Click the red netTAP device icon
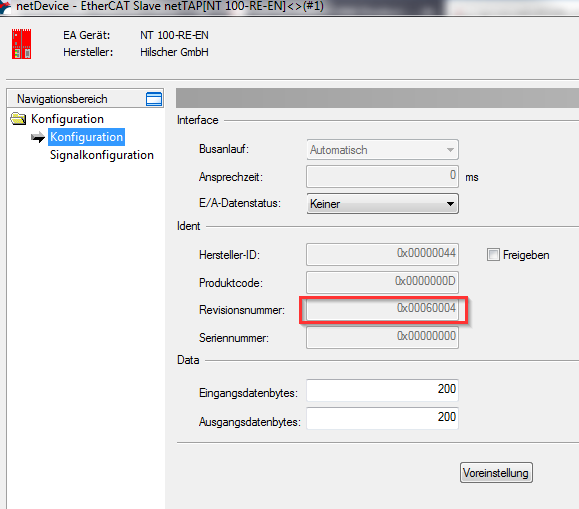 (21, 44)
